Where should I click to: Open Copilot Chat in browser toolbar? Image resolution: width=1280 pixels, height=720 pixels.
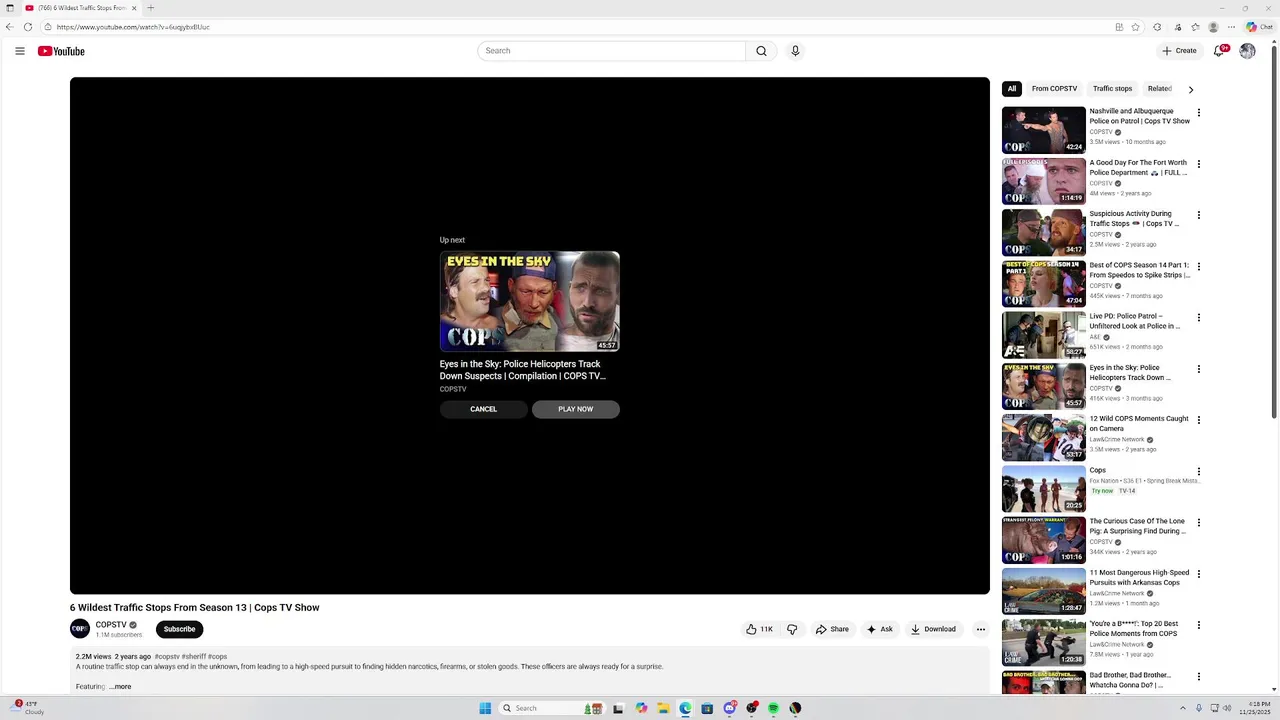1259,27
